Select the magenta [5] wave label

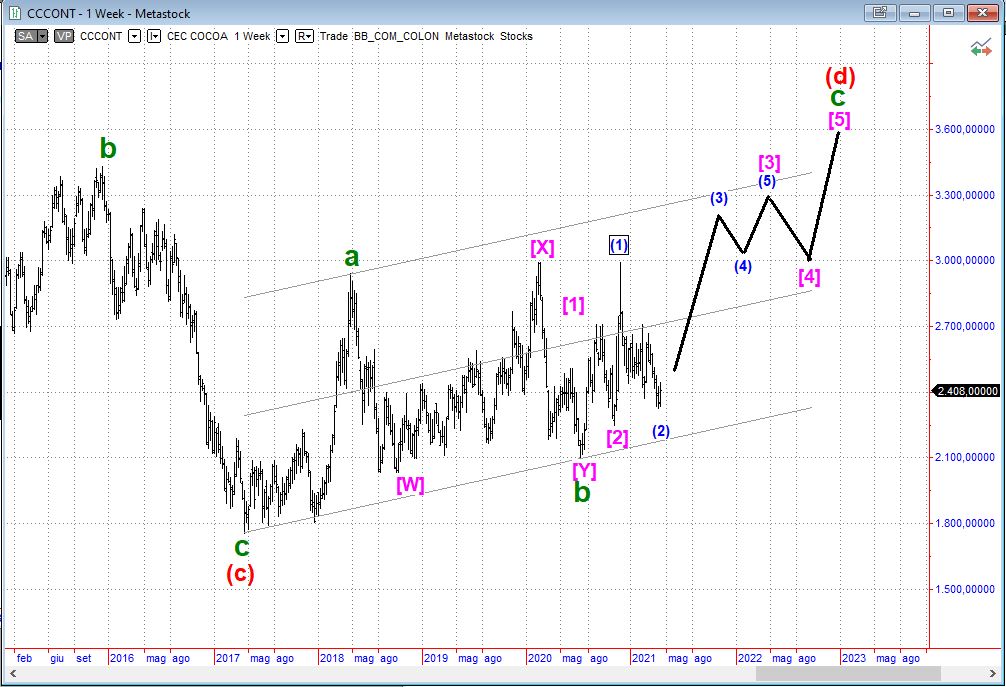(x=839, y=120)
